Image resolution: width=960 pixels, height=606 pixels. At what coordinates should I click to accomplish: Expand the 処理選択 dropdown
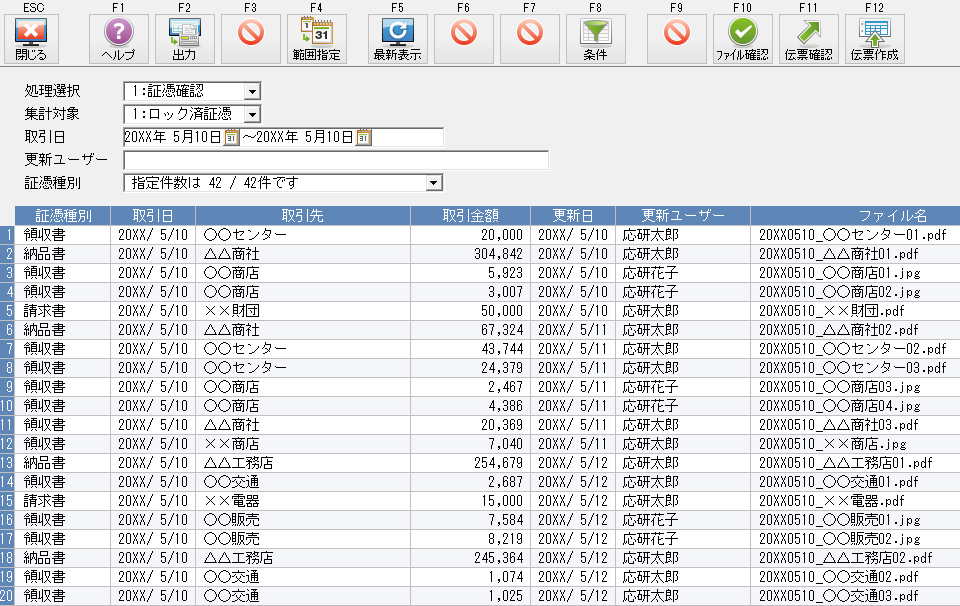tap(251, 92)
